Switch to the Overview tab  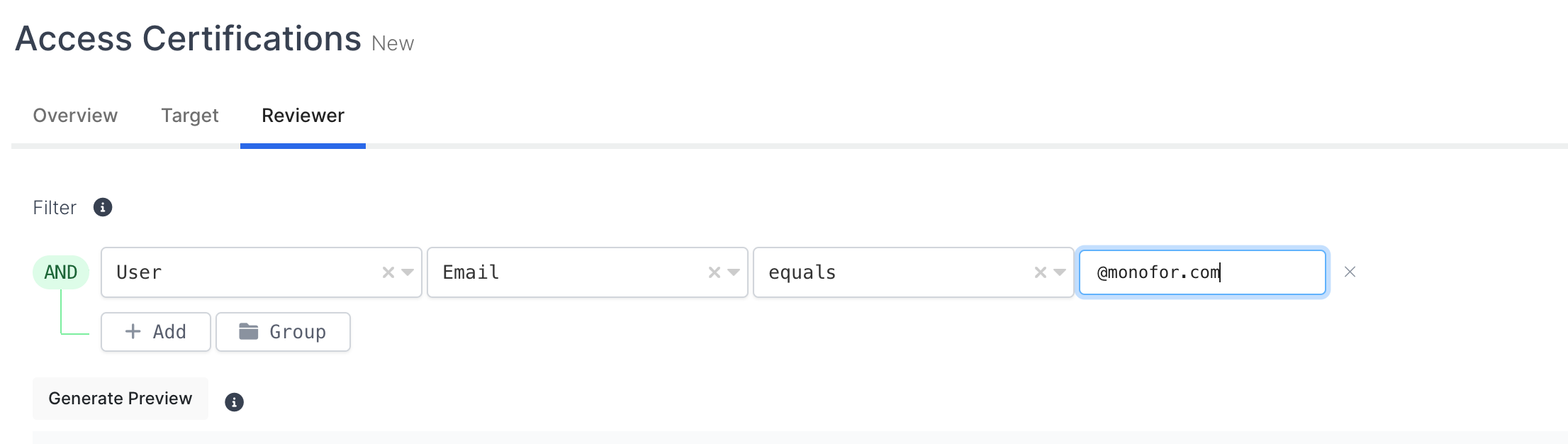75,116
